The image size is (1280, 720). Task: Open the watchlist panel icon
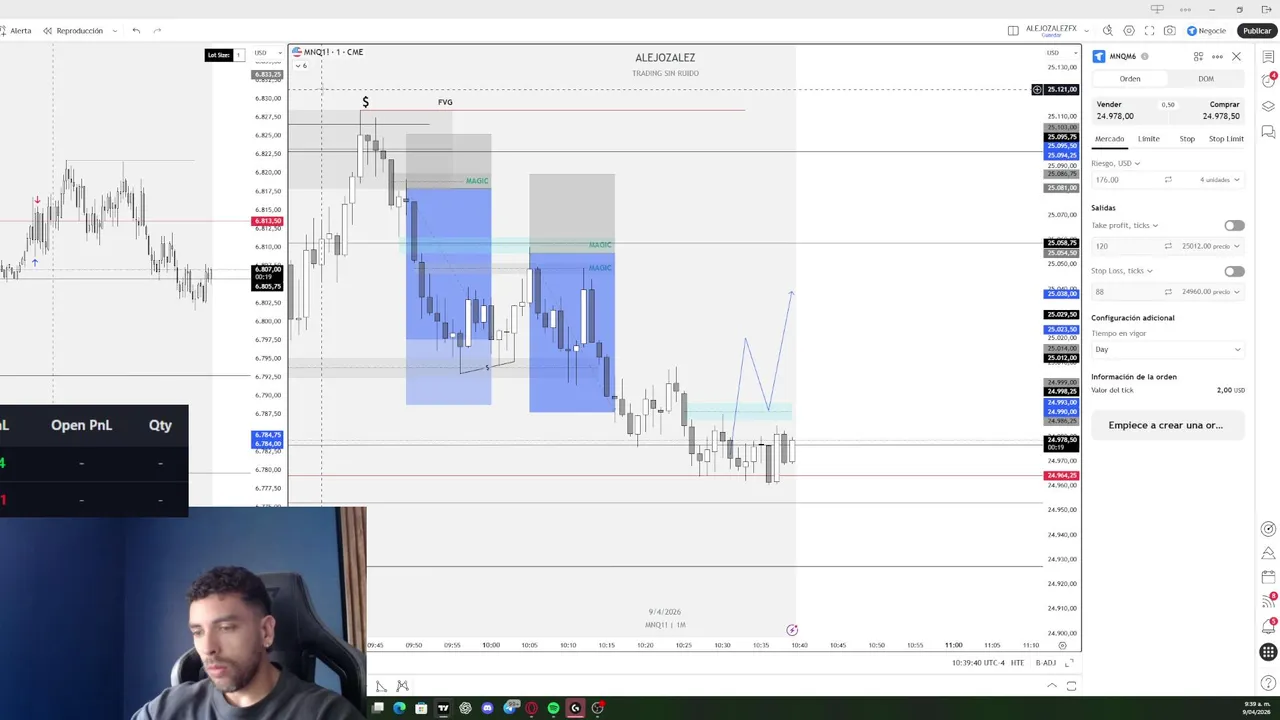tap(1268, 57)
